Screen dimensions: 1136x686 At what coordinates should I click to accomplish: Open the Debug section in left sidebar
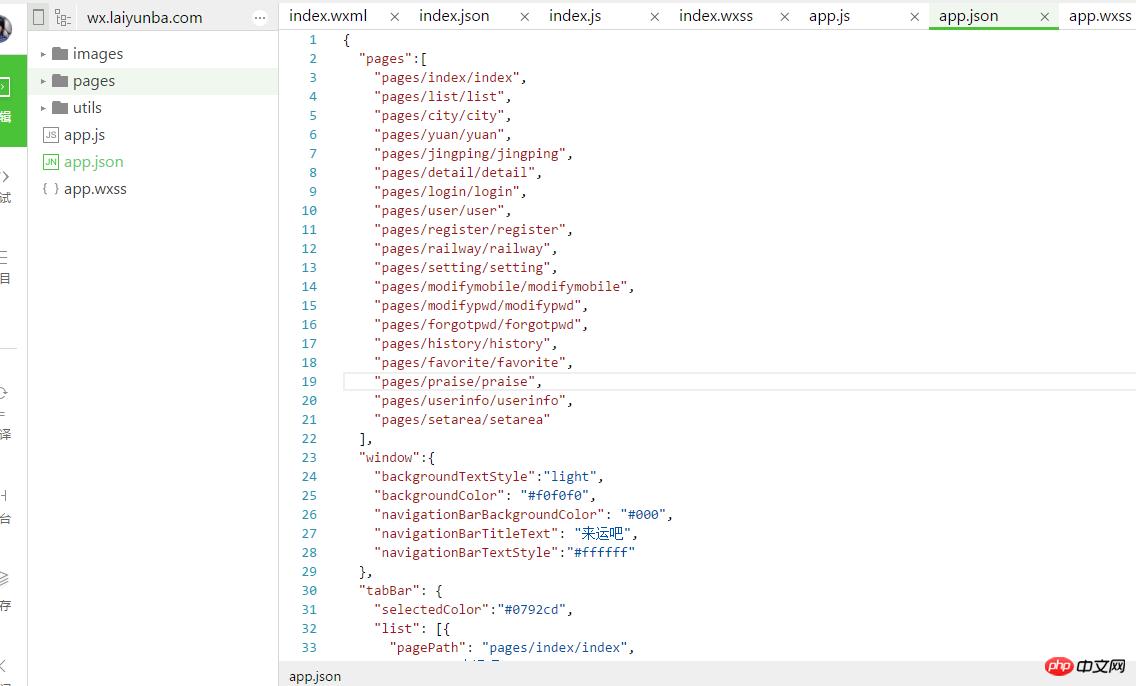(5, 185)
